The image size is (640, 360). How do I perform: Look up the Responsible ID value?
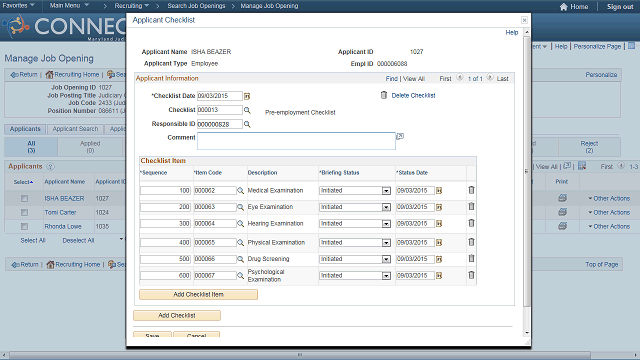coord(247,124)
